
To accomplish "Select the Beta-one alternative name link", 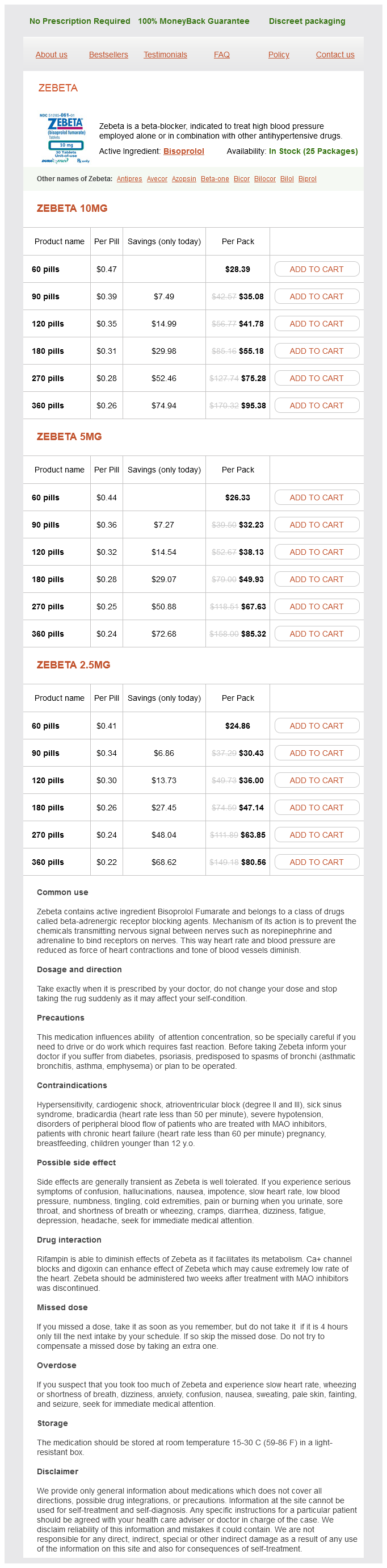I will tap(215, 179).
